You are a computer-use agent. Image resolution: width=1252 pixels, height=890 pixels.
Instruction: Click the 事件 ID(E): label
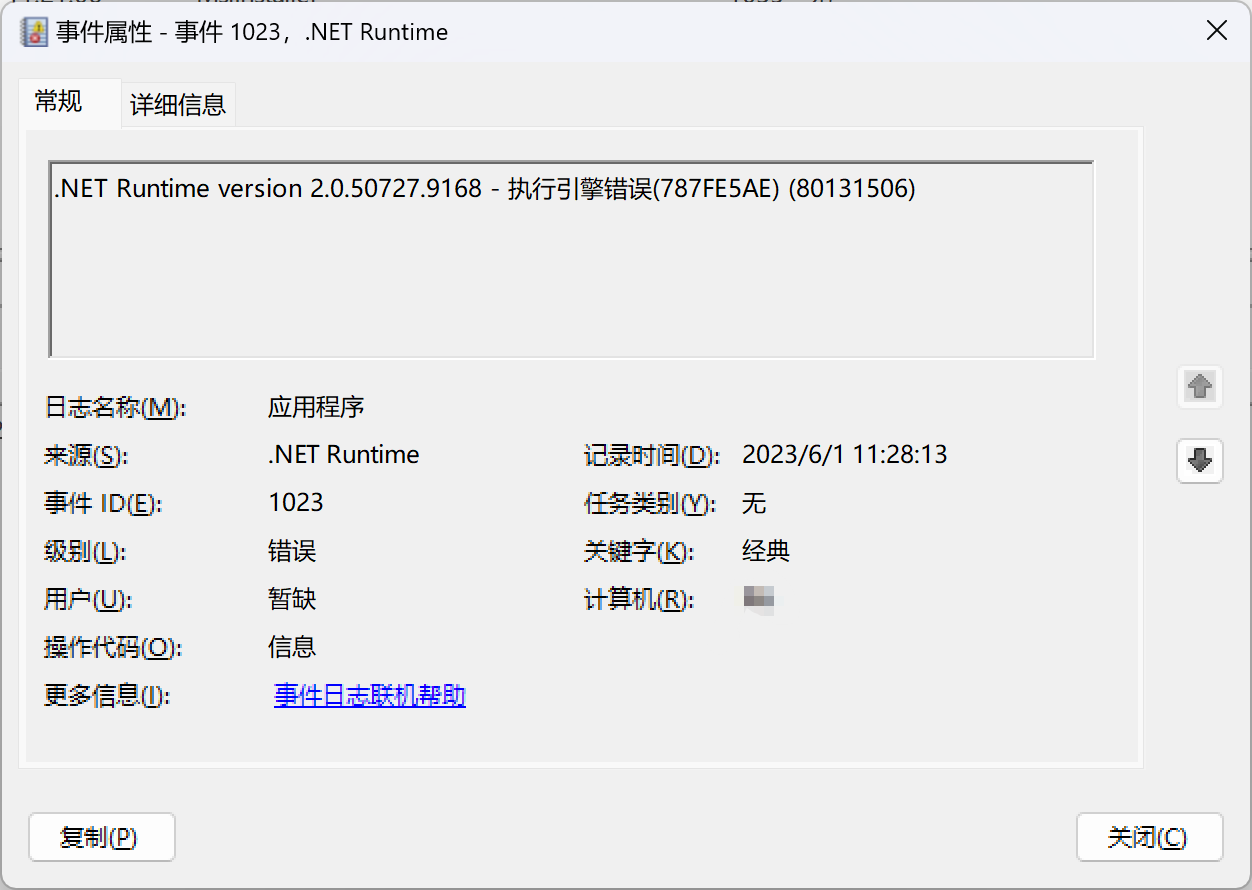point(102,504)
